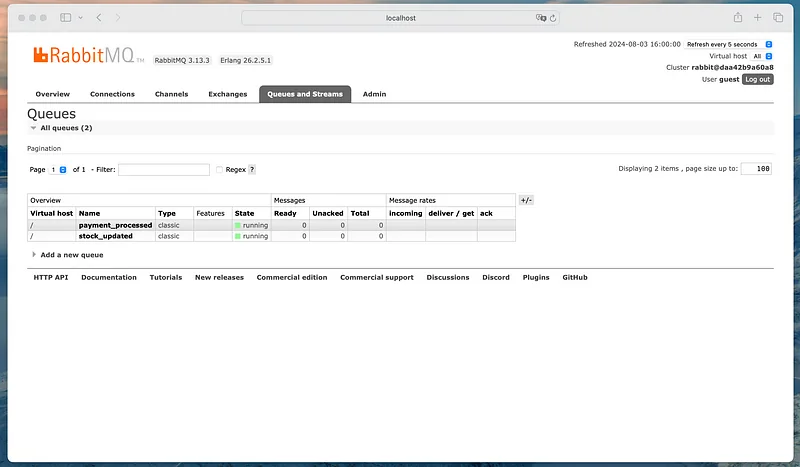The width and height of the screenshot is (800, 467).
Task: Open the Admin tab
Action: point(374,94)
